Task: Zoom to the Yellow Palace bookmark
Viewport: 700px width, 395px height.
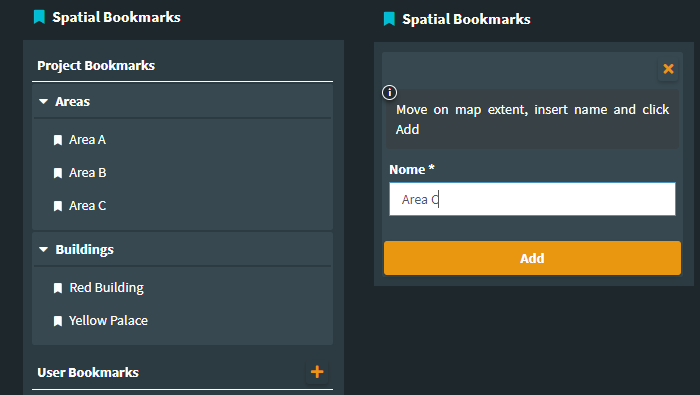Action: pyautogui.click(x=108, y=321)
